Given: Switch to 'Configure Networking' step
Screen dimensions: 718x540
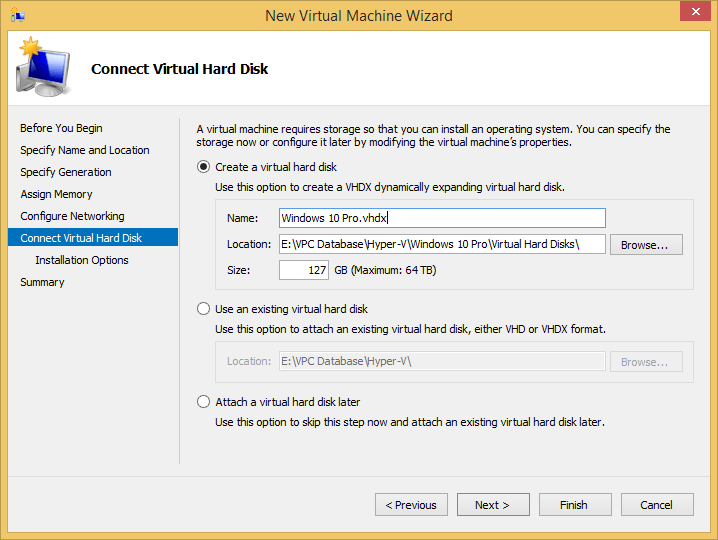Looking at the screenshot, I should click(x=72, y=216).
